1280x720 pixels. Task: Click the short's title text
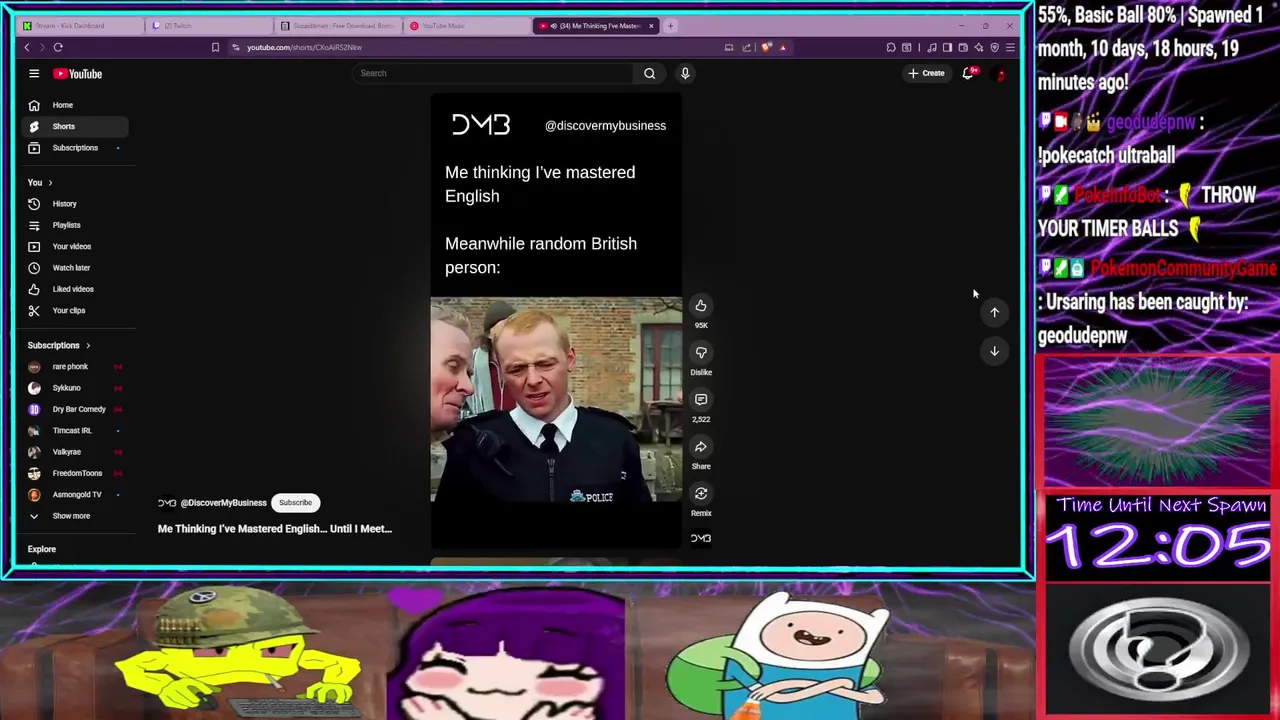[x=275, y=529]
